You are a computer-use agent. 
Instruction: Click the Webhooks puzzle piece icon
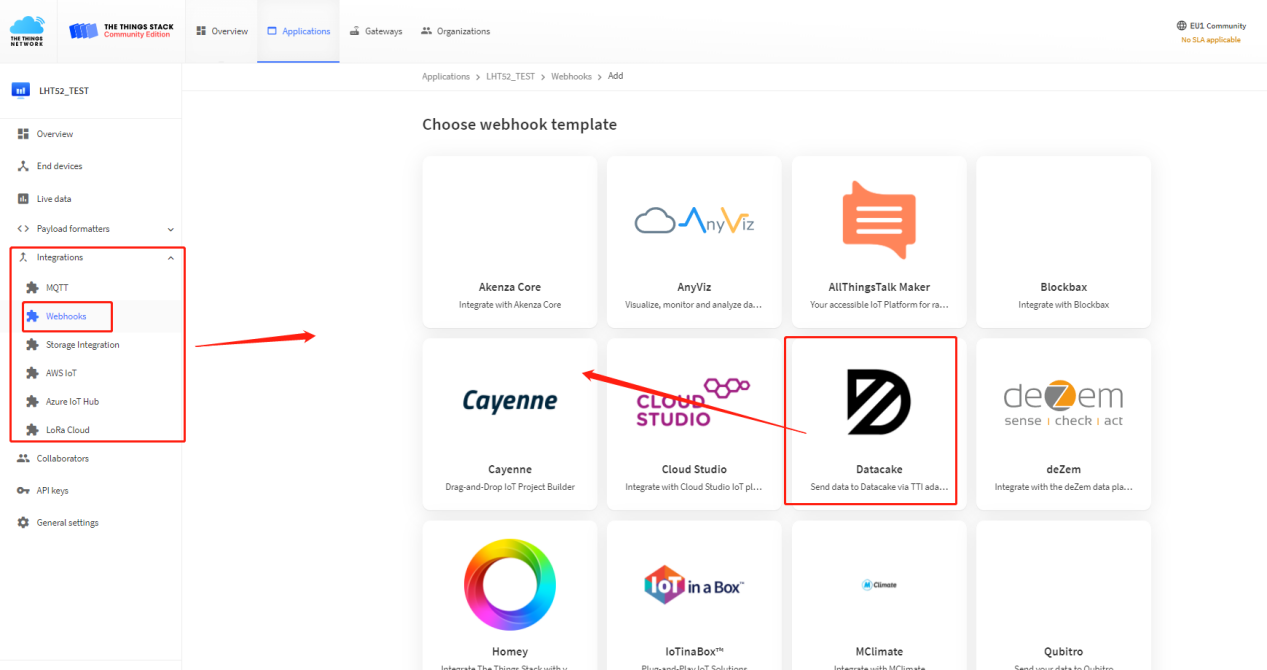point(32,316)
